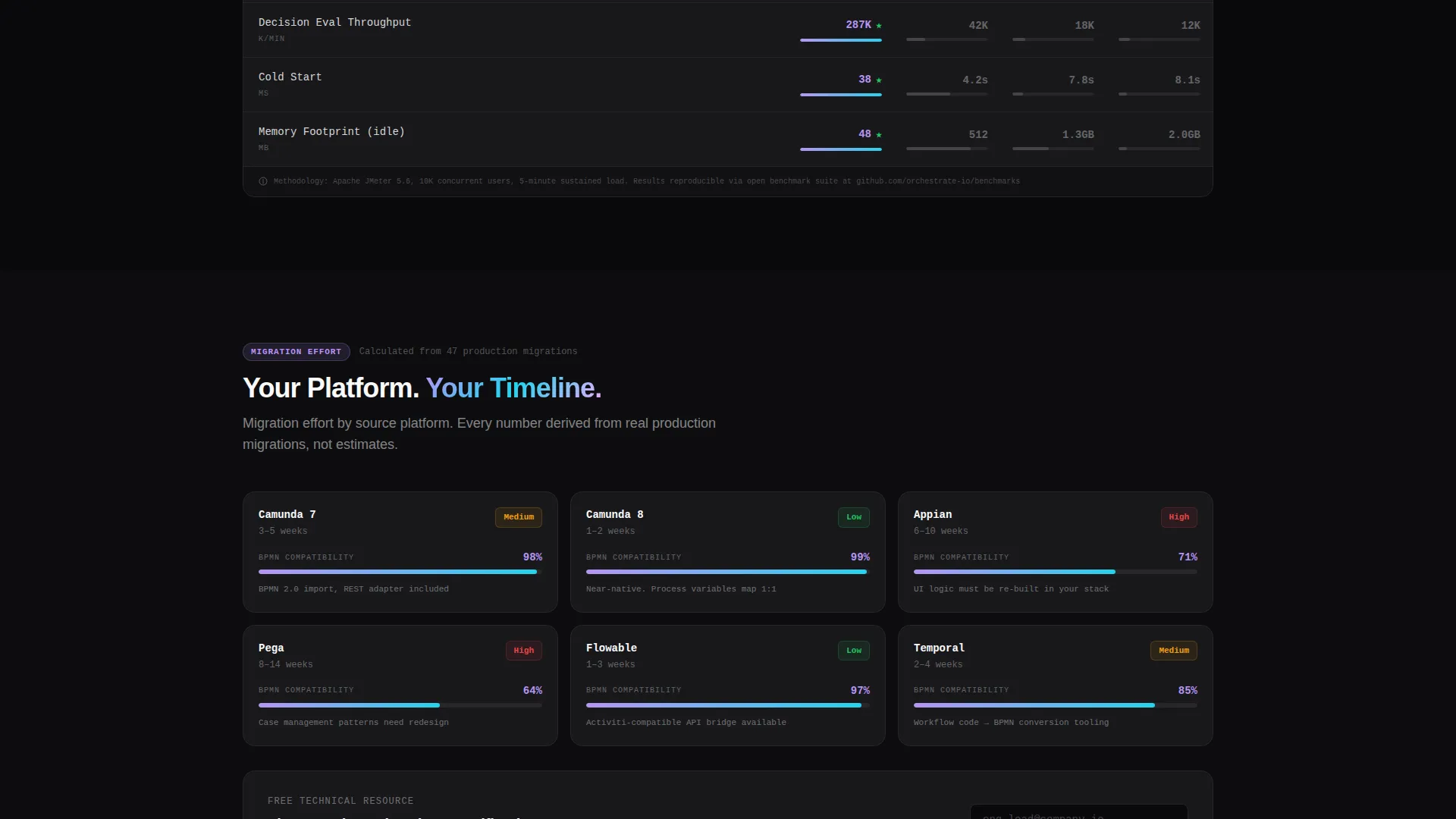The image size is (1456, 819).
Task: Click the 1.3GB memory value
Action: (x=1078, y=135)
